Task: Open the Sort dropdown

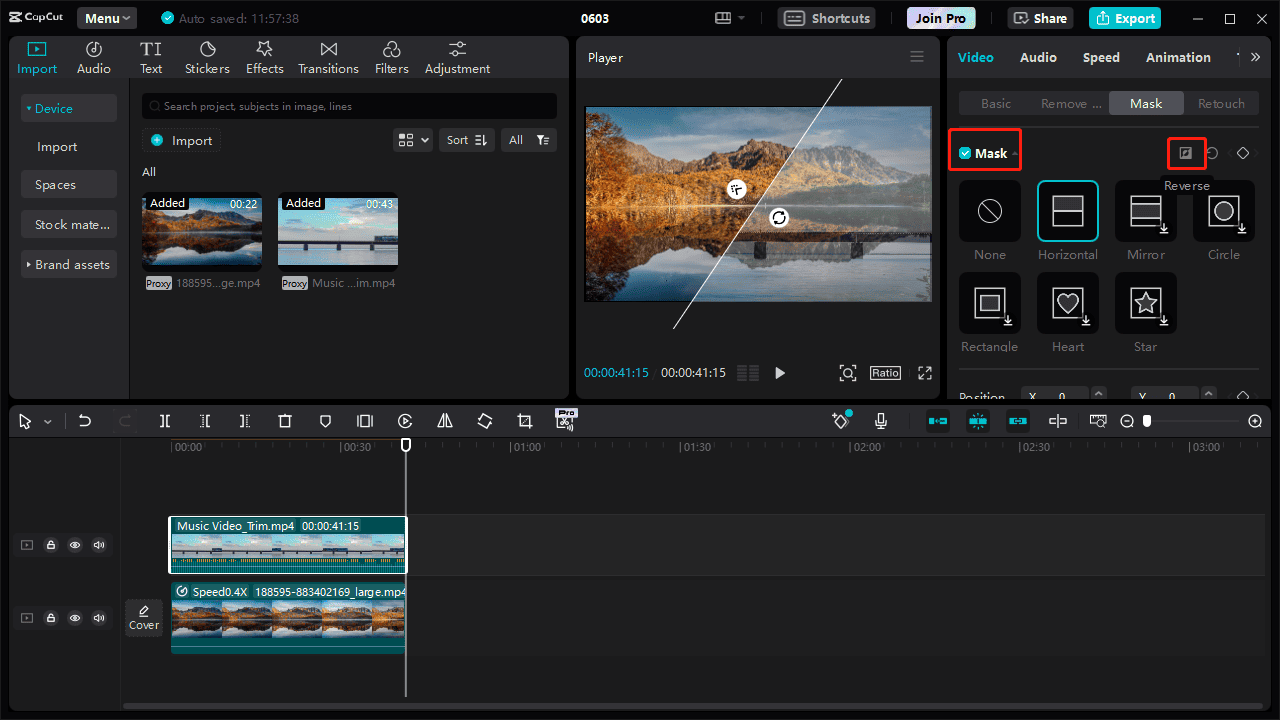Action: point(467,140)
